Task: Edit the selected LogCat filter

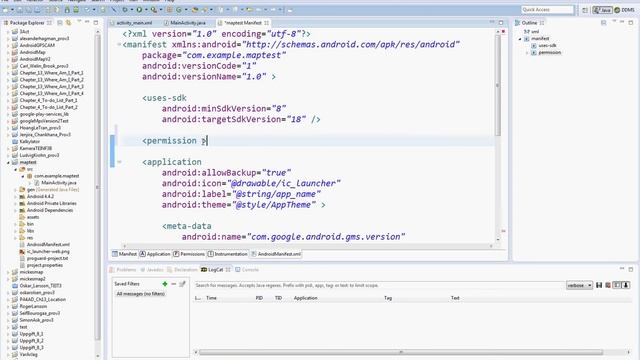Action: 182,284
